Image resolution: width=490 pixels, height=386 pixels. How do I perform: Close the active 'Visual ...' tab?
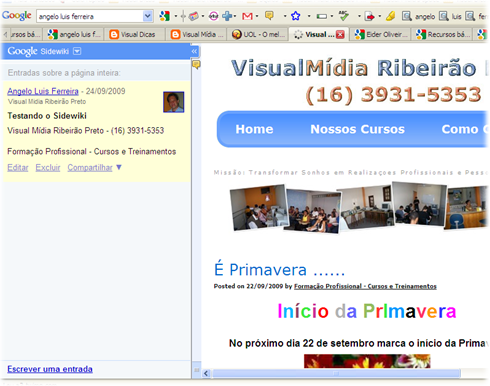pos(340,35)
